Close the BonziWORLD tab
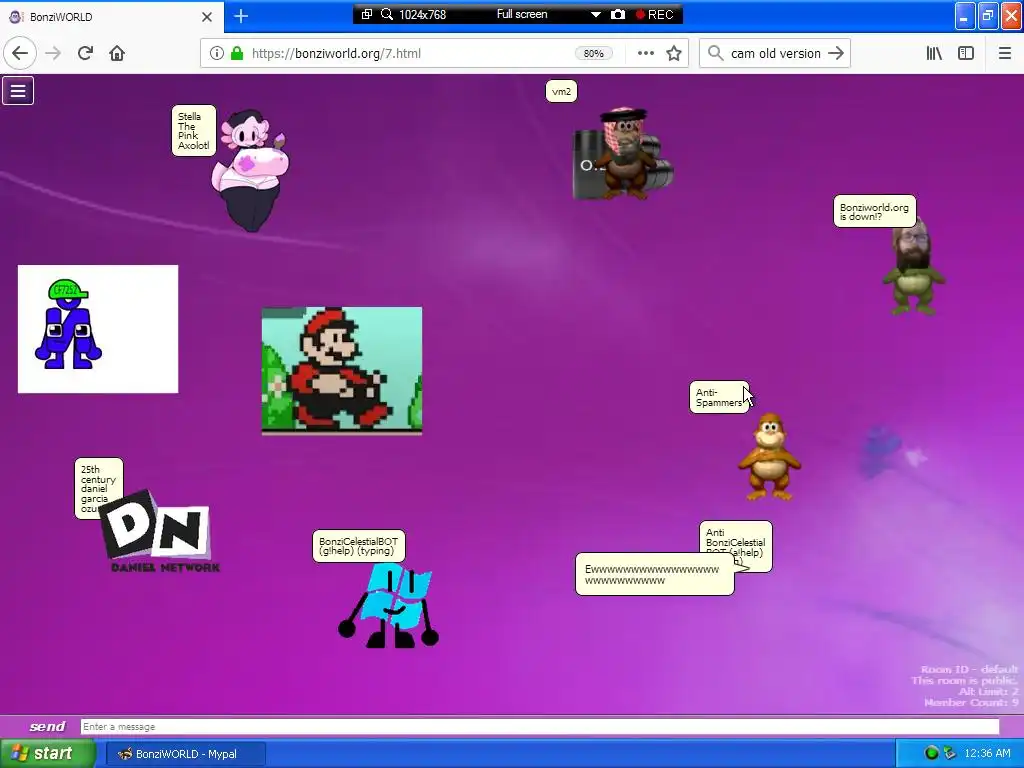 pyautogui.click(x=207, y=16)
